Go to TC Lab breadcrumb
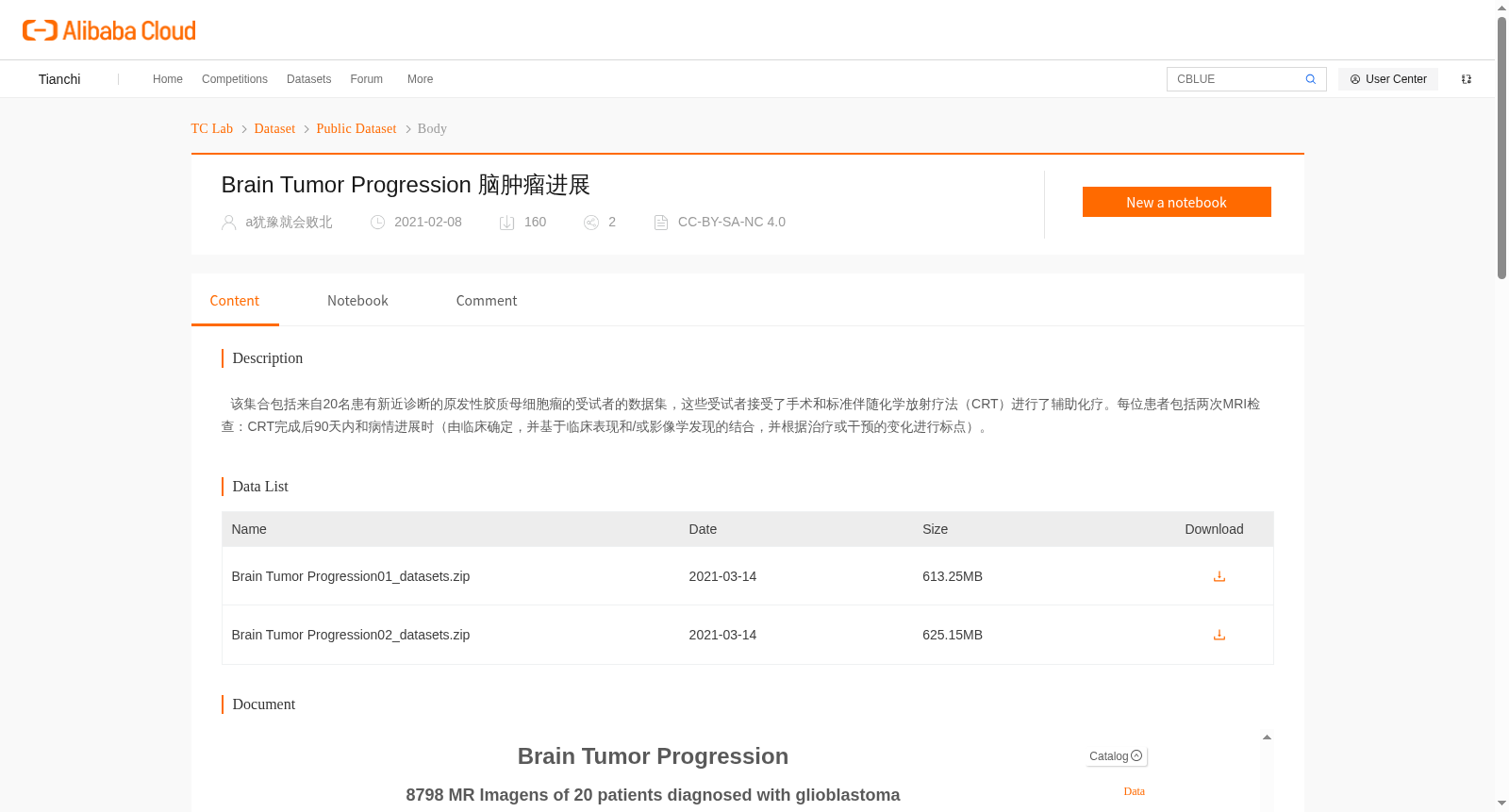Image resolution: width=1509 pixels, height=812 pixels. pos(211,128)
